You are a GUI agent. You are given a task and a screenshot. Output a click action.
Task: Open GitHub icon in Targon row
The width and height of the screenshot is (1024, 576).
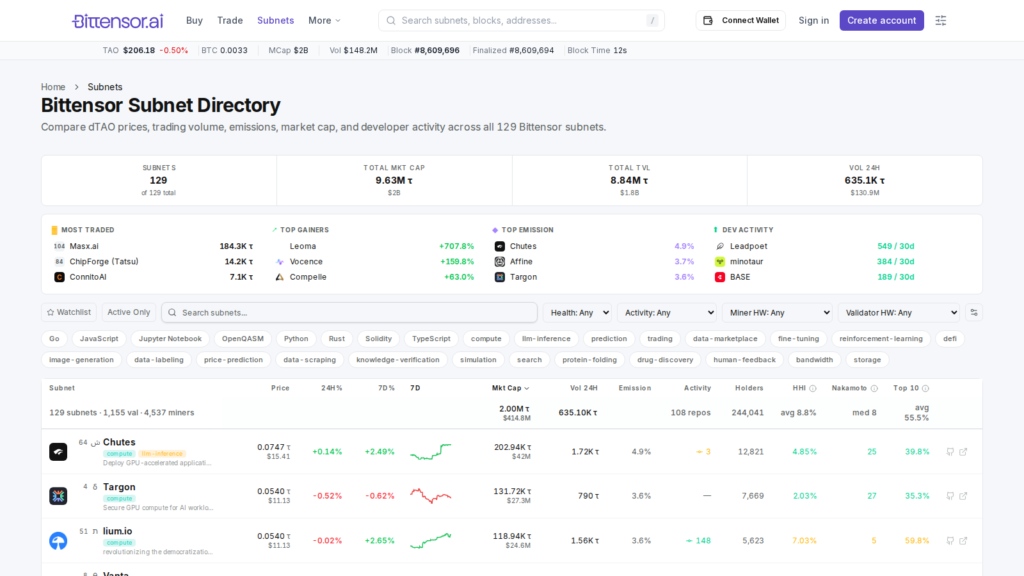tap(950, 496)
